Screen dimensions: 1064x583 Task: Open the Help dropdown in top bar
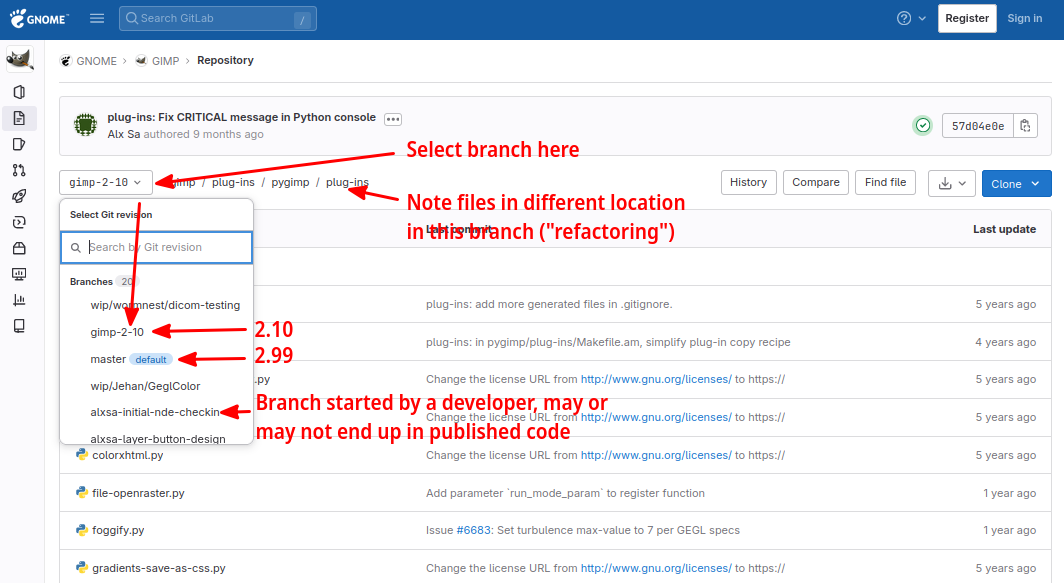click(911, 18)
